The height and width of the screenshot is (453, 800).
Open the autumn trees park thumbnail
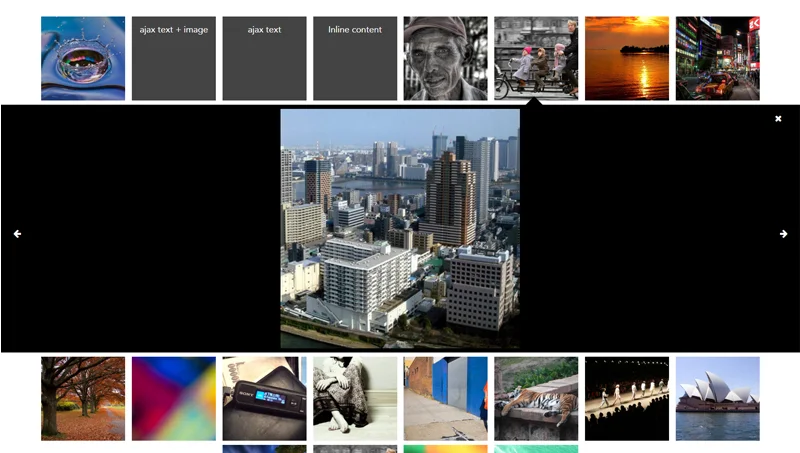coord(83,398)
